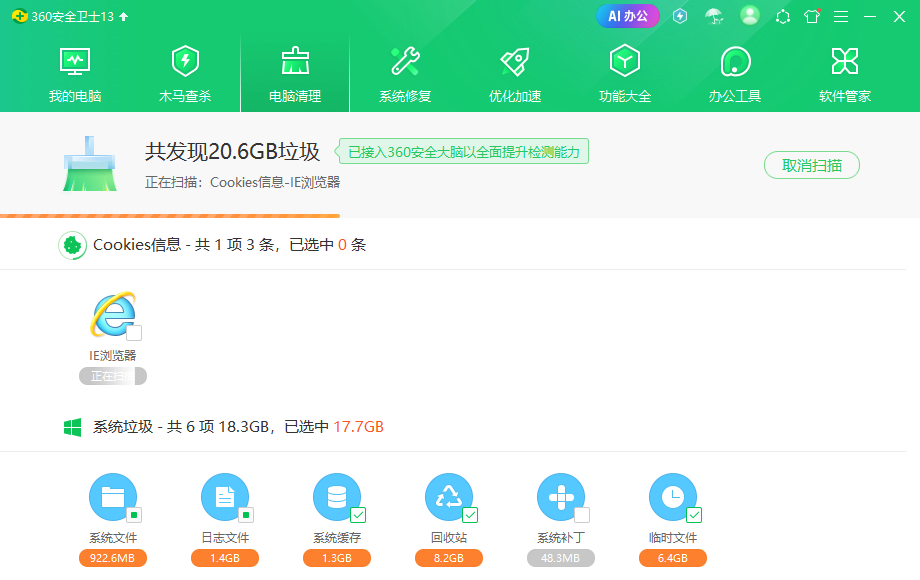The height and width of the screenshot is (580, 920).
Task: Click the 系统缓存 database icon
Action: [337, 497]
